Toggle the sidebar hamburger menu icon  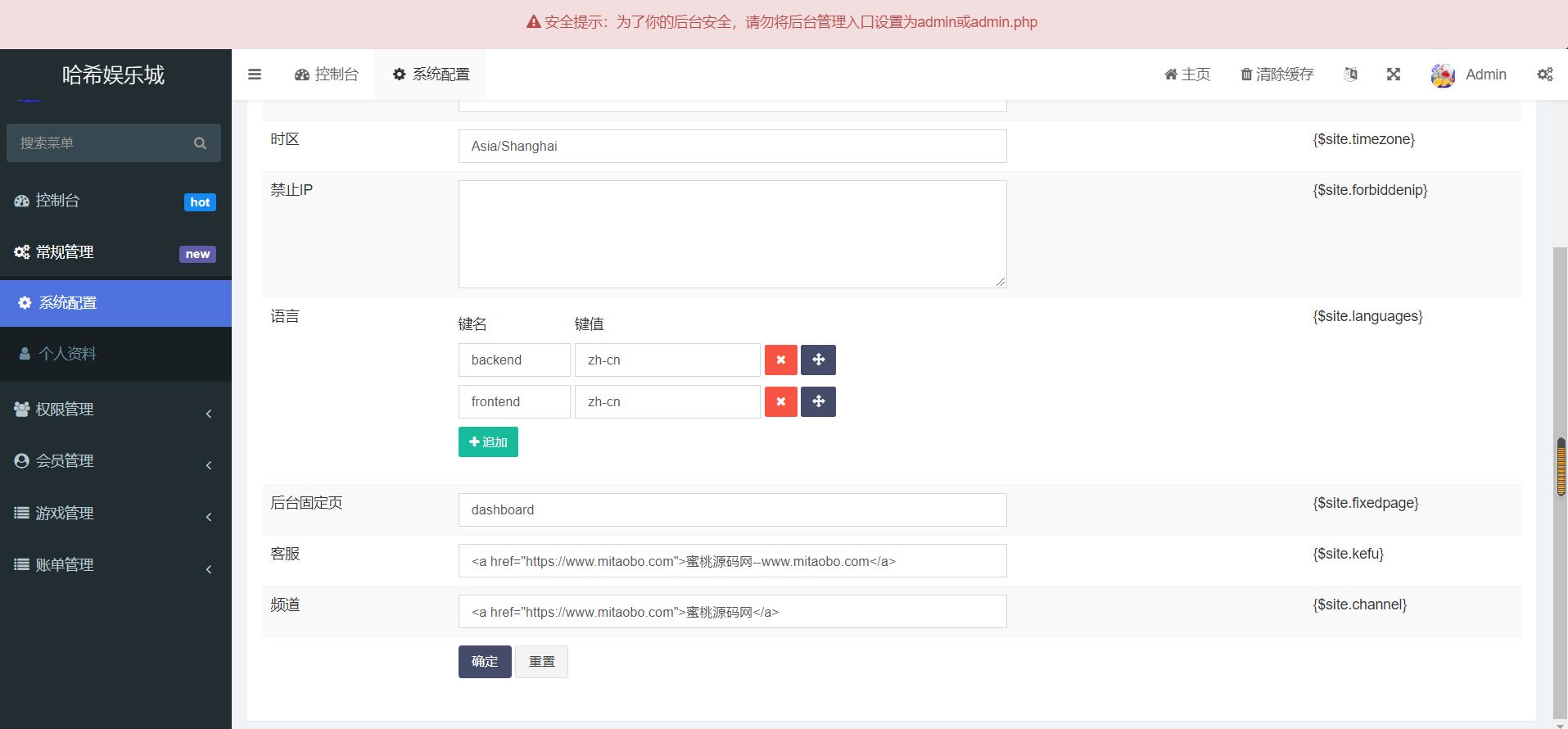255,75
